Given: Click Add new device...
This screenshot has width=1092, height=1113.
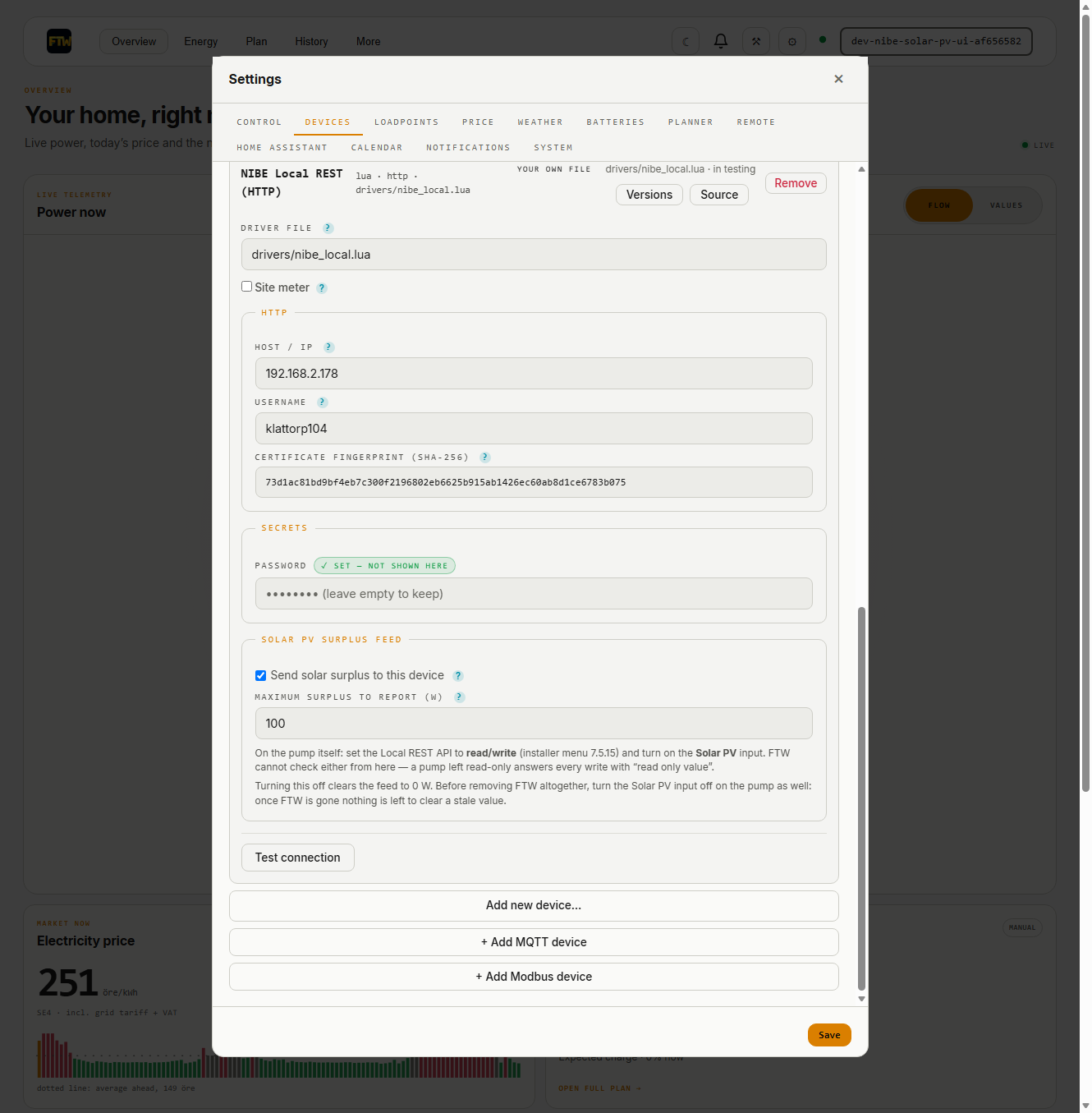Looking at the screenshot, I should (x=534, y=905).
